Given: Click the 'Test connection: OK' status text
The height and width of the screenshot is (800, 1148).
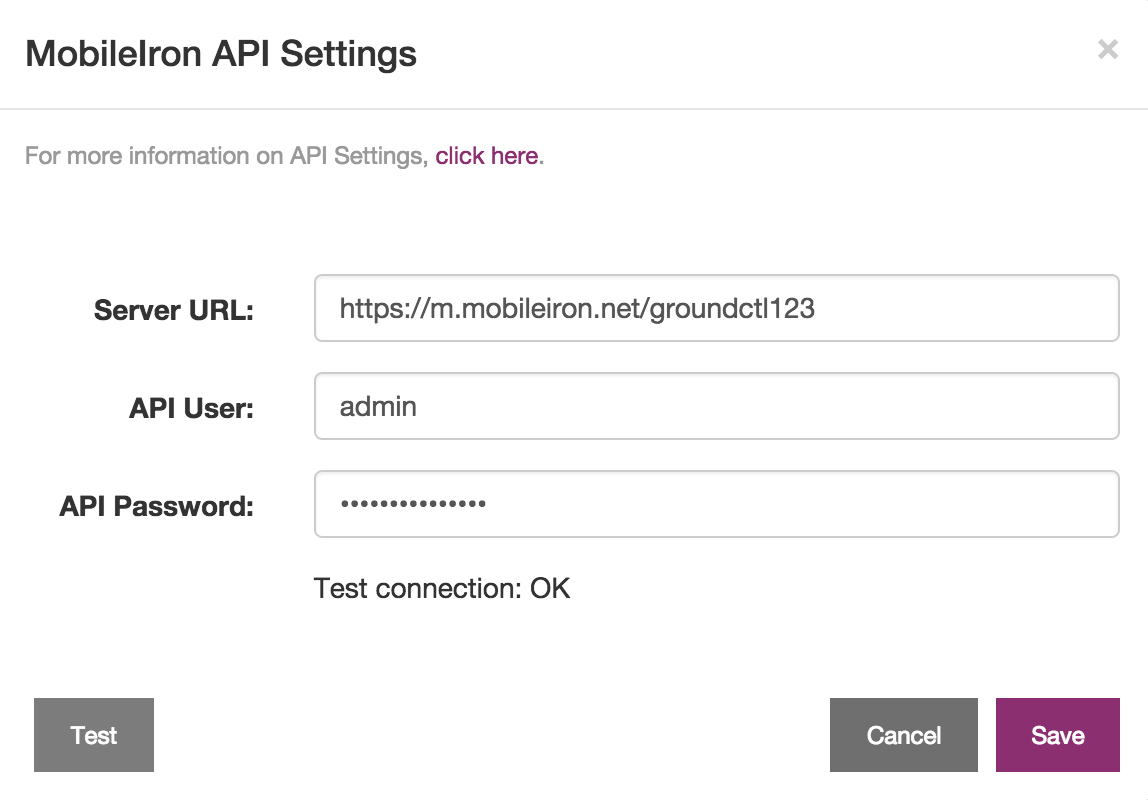Looking at the screenshot, I should click(442, 588).
